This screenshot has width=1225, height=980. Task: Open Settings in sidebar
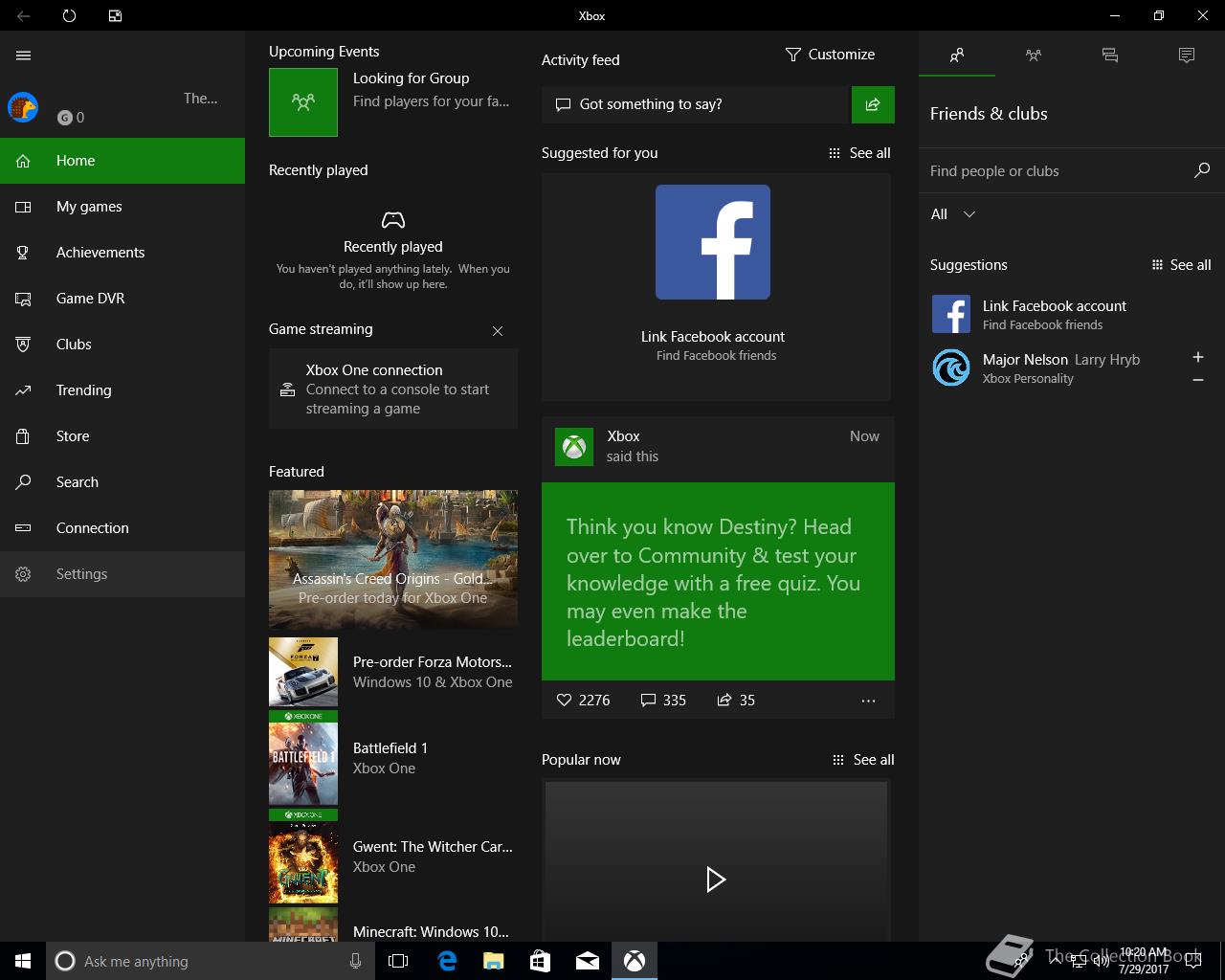[122, 574]
